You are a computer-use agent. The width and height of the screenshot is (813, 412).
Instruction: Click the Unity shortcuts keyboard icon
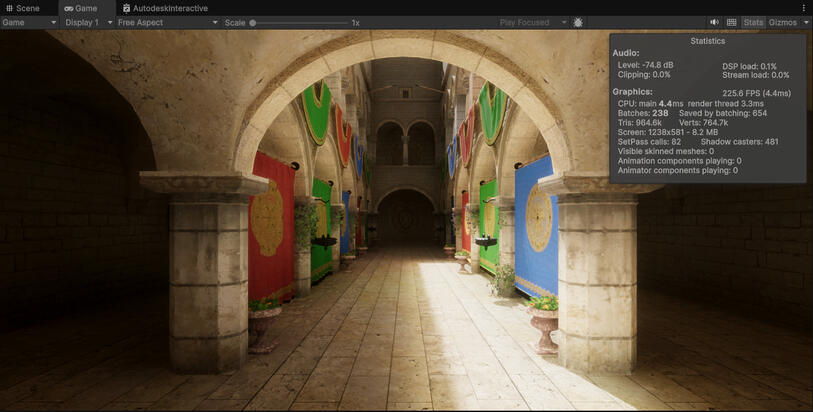coord(731,22)
